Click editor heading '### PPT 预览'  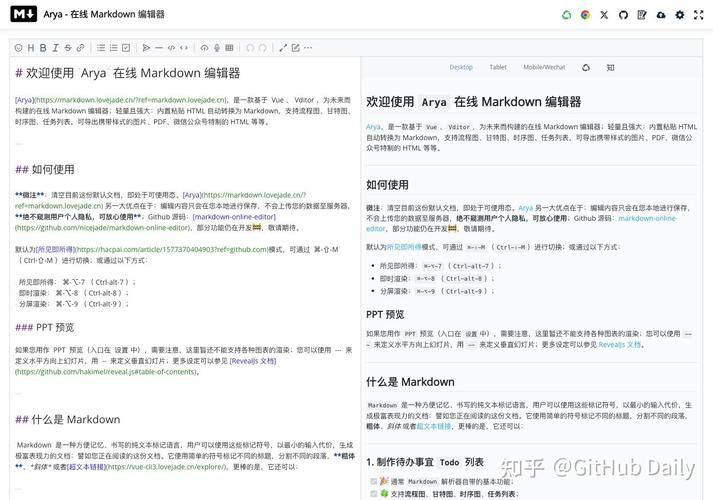(45, 327)
